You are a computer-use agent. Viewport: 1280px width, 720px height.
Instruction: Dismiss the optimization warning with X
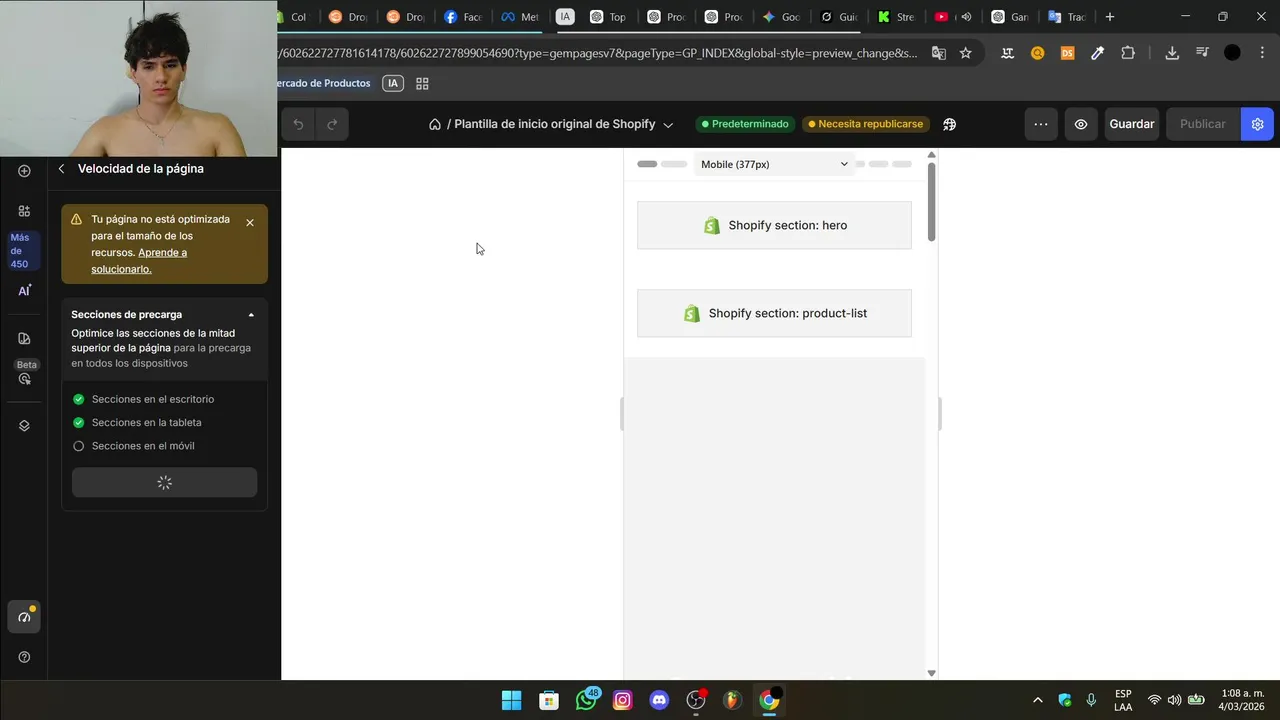[x=250, y=223]
